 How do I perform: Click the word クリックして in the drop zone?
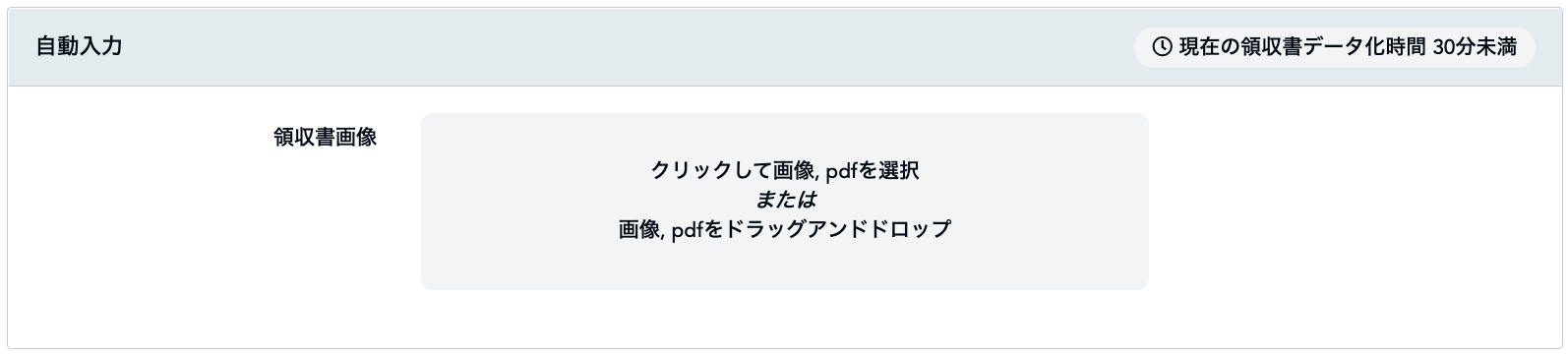coord(703,170)
